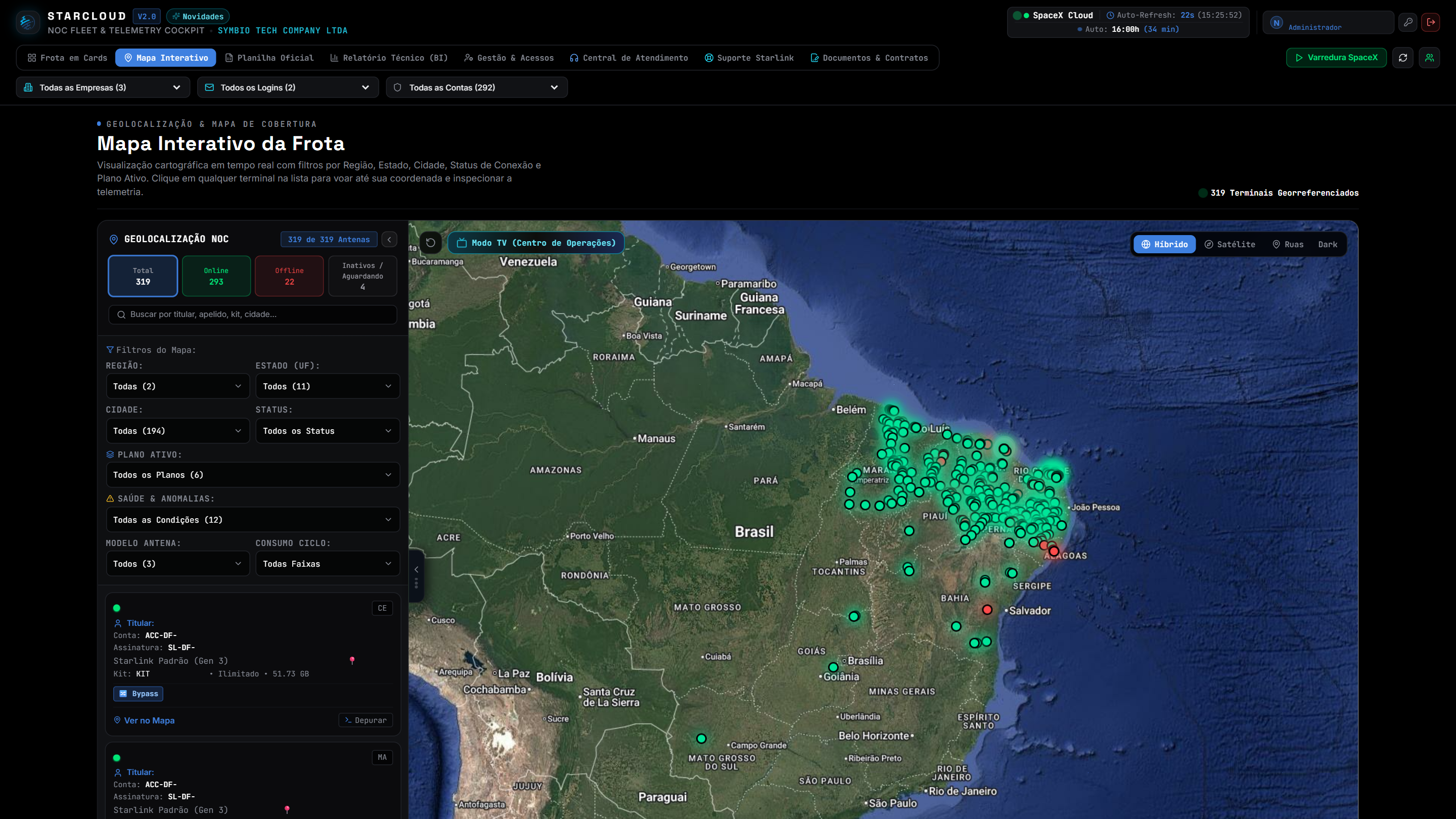Click the refresh arrows icon beside Varredura SpaceX
1456x819 pixels.
point(1403,58)
